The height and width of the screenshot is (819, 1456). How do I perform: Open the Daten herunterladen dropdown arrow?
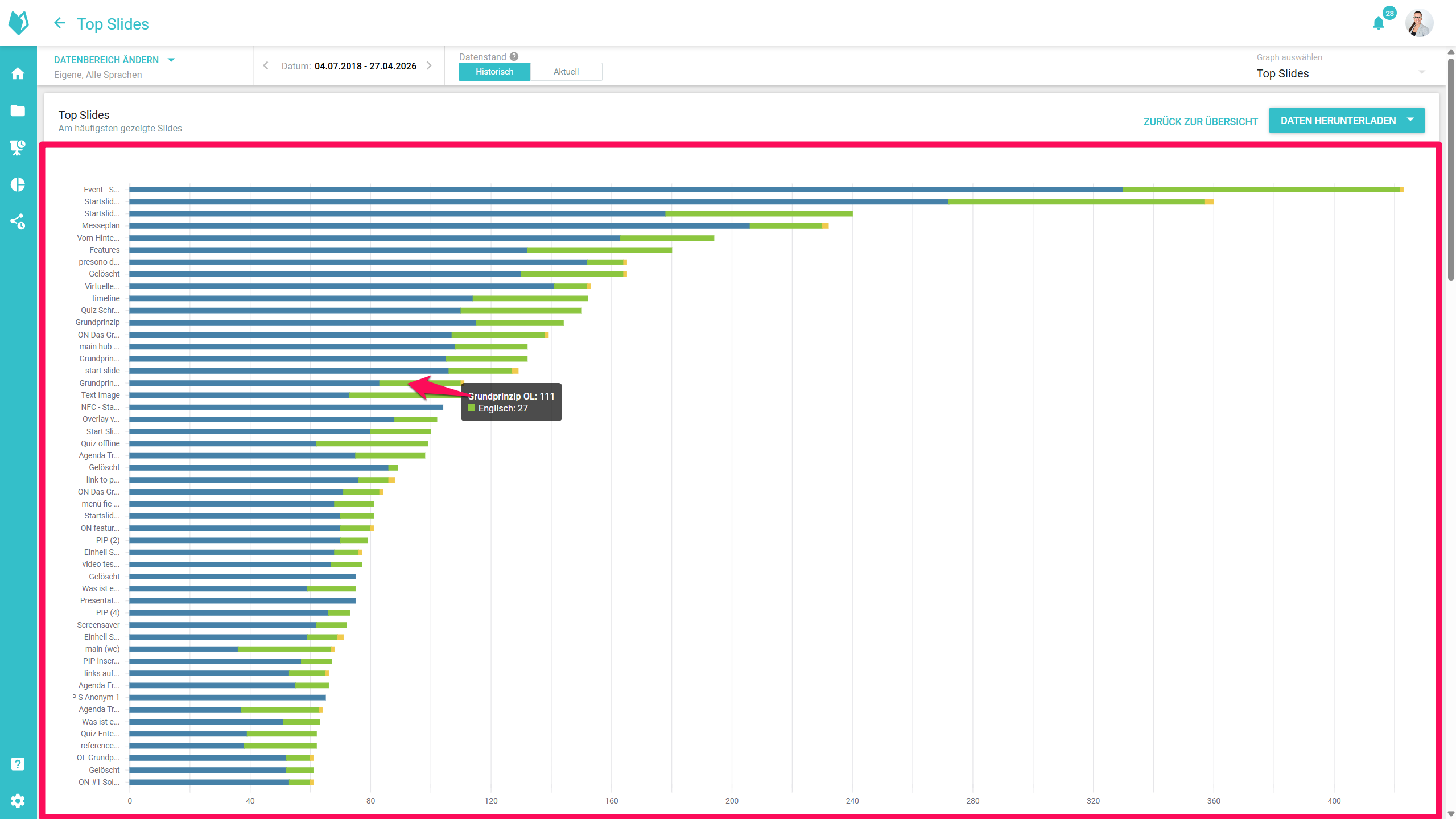click(1410, 120)
